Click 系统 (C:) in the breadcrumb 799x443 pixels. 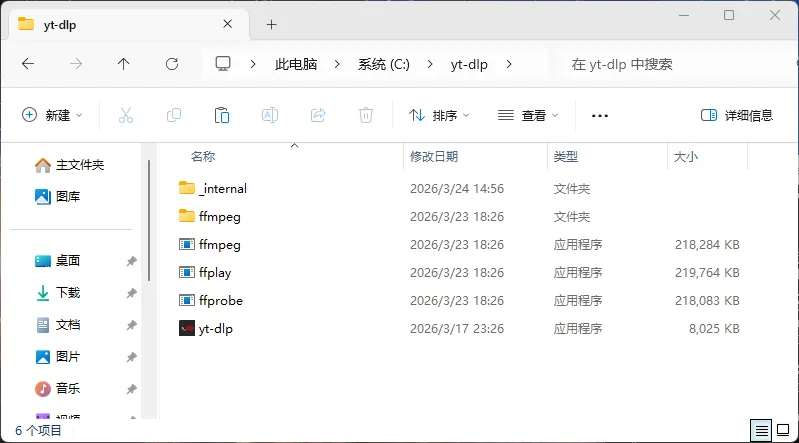coord(384,64)
